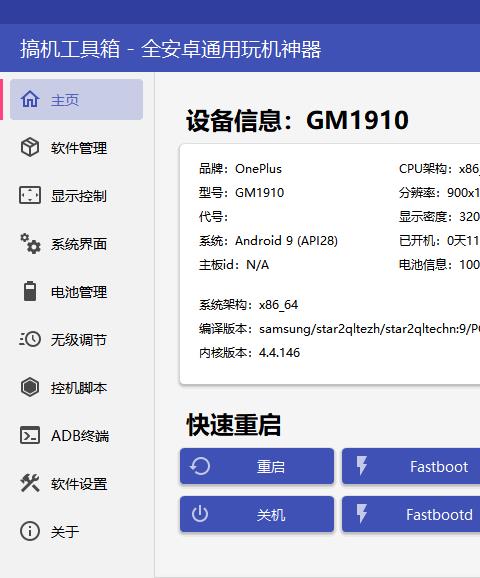
Task: Select the 电池管理 menu label
Action: point(79,292)
